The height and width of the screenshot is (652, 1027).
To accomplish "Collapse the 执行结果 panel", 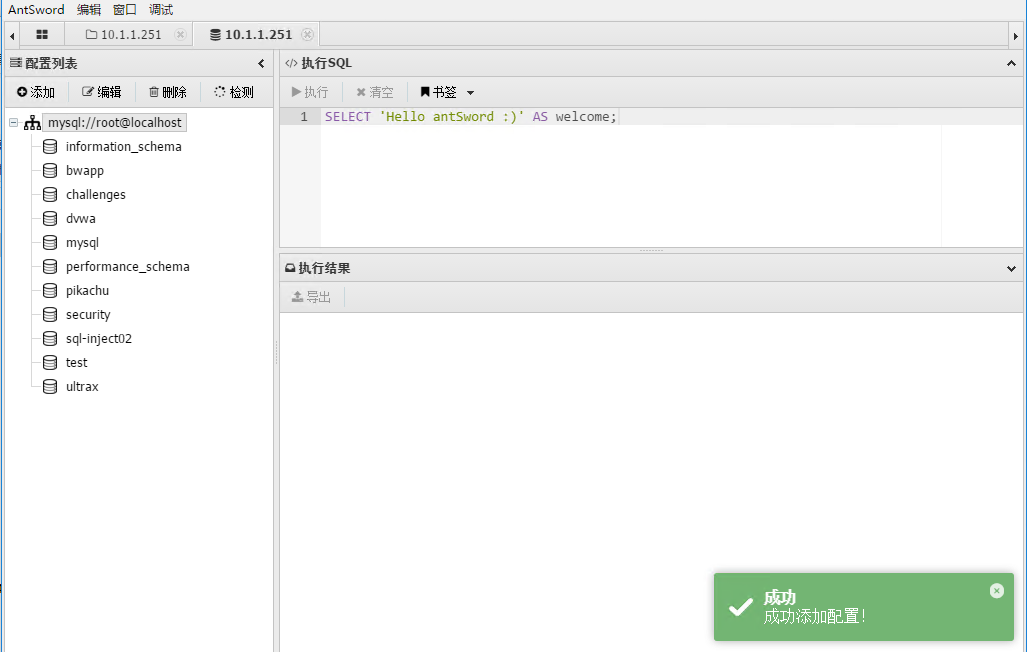I will [x=1011, y=269].
